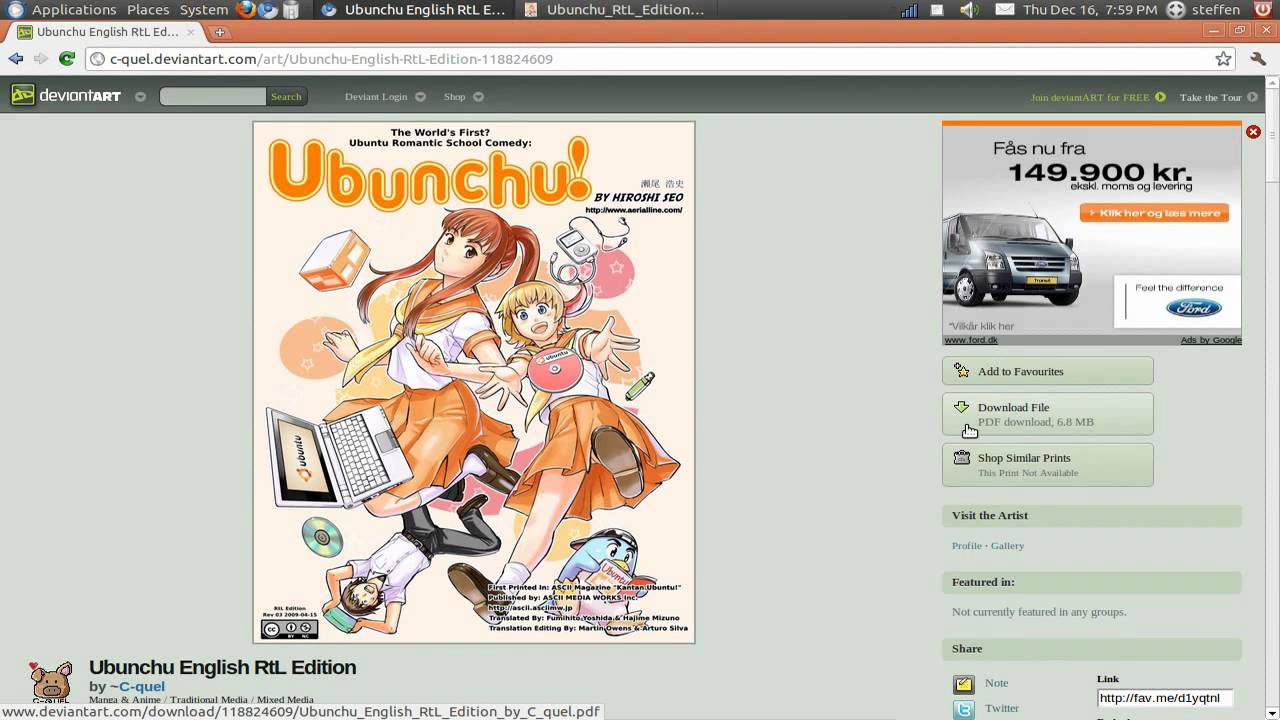
Task: Click the Shop Similar Prints printer icon
Action: (x=962, y=458)
